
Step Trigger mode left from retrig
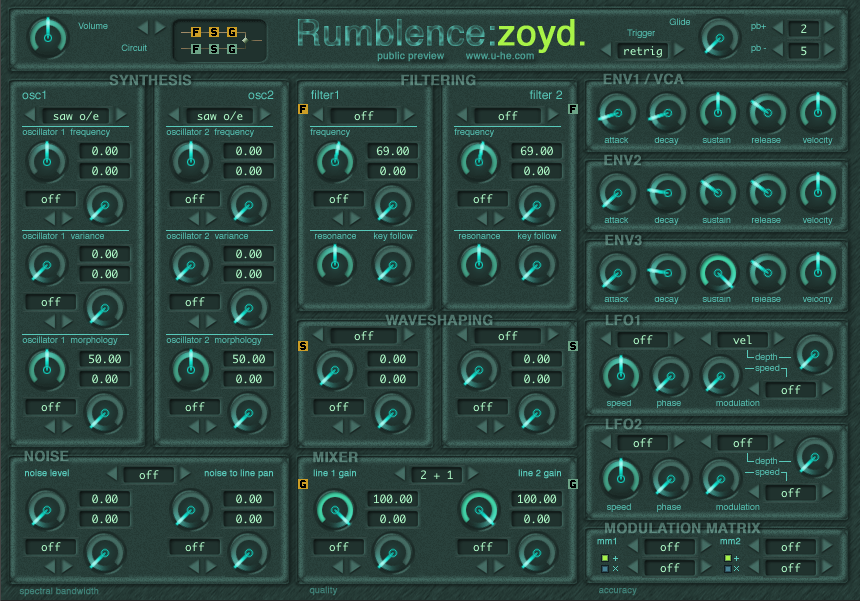[607, 50]
